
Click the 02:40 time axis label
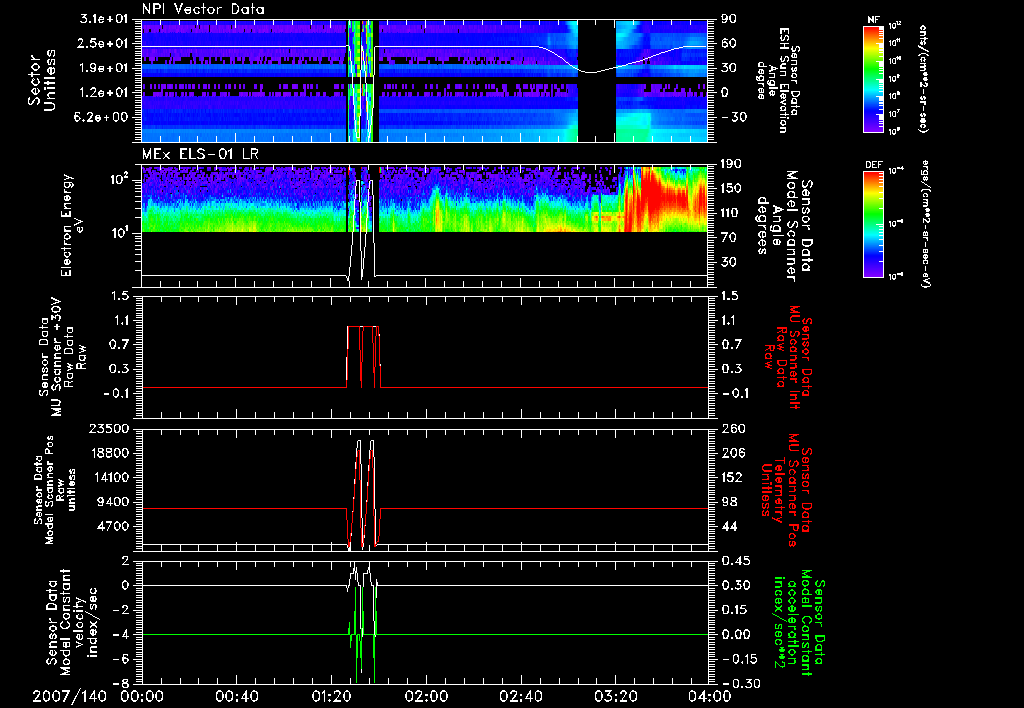coord(520,696)
